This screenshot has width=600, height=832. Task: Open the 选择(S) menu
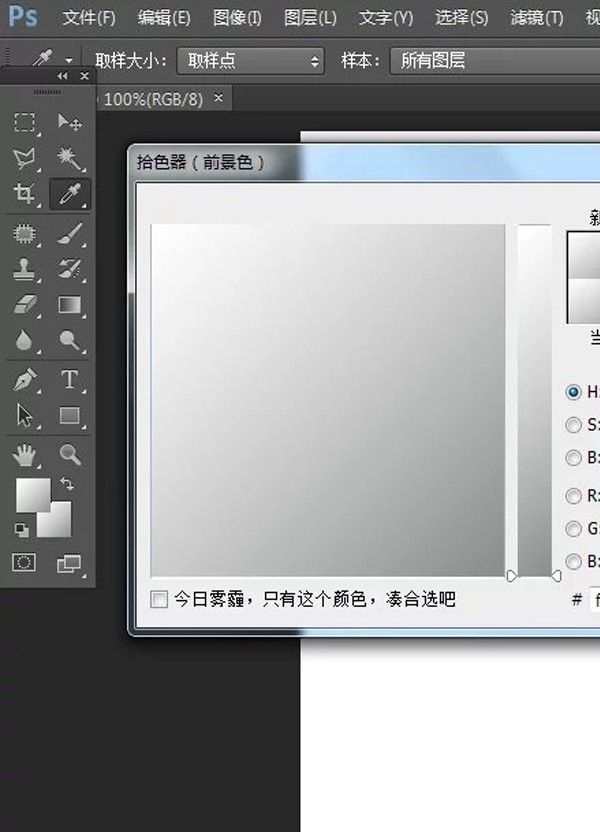point(462,18)
